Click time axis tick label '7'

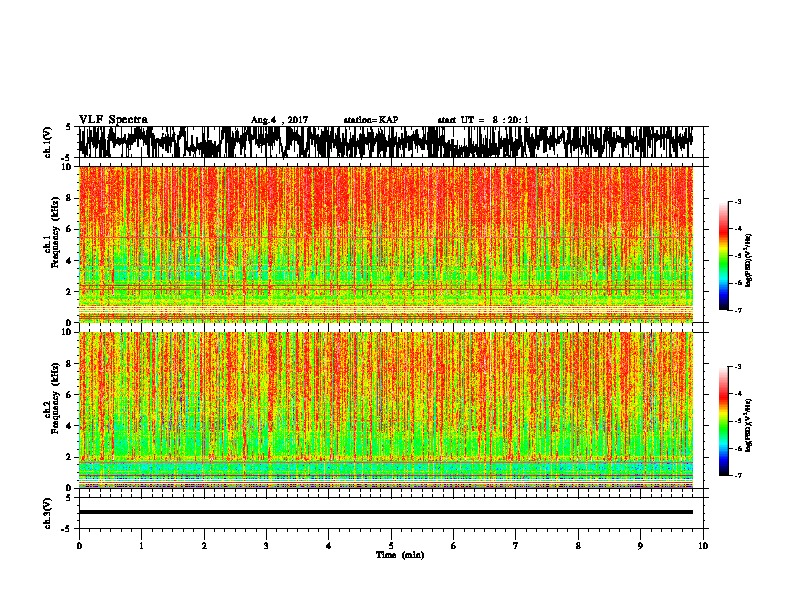coord(516,546)
